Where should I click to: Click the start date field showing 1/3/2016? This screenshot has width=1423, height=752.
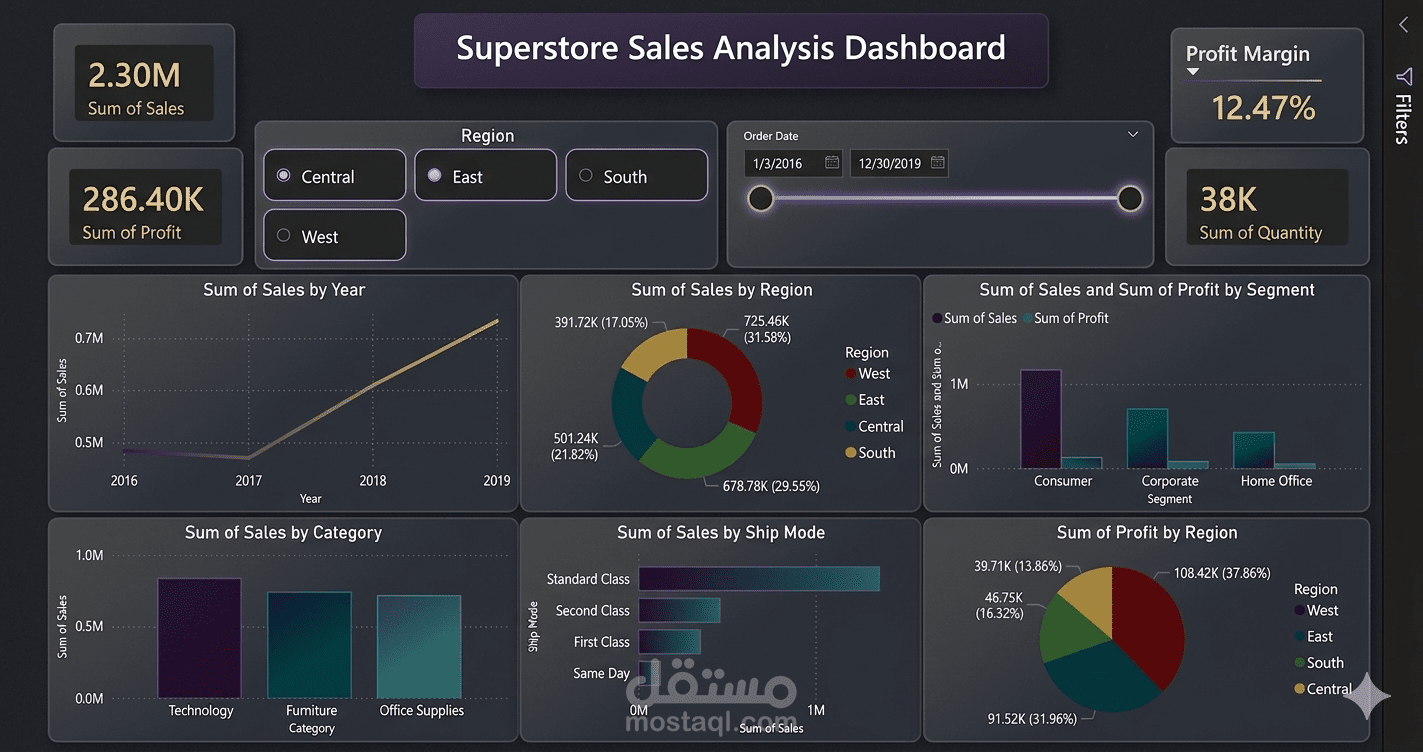coord(793,163)
